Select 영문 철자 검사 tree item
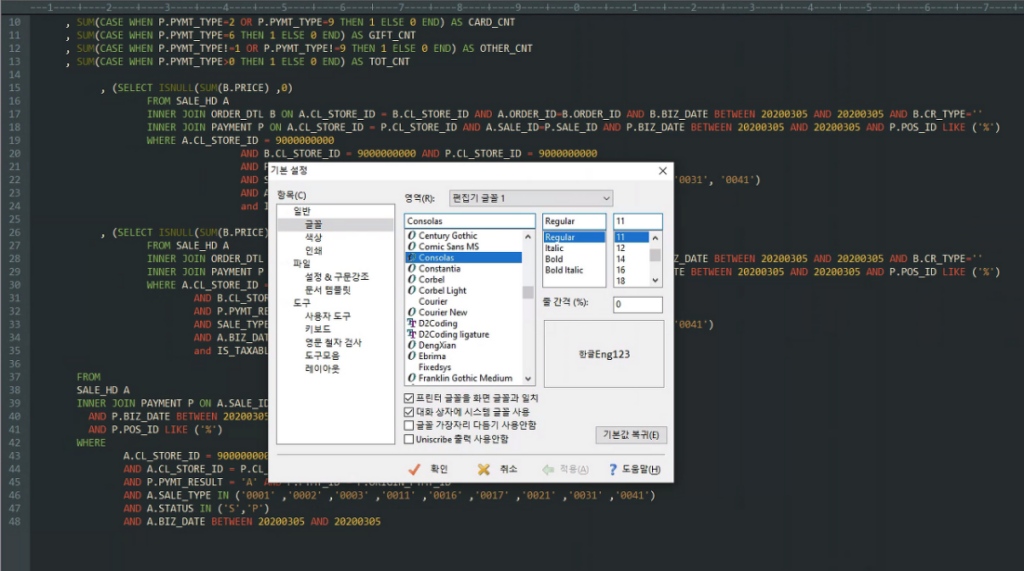The width and height of the screenshot is (1024, 571). (333, 342)
